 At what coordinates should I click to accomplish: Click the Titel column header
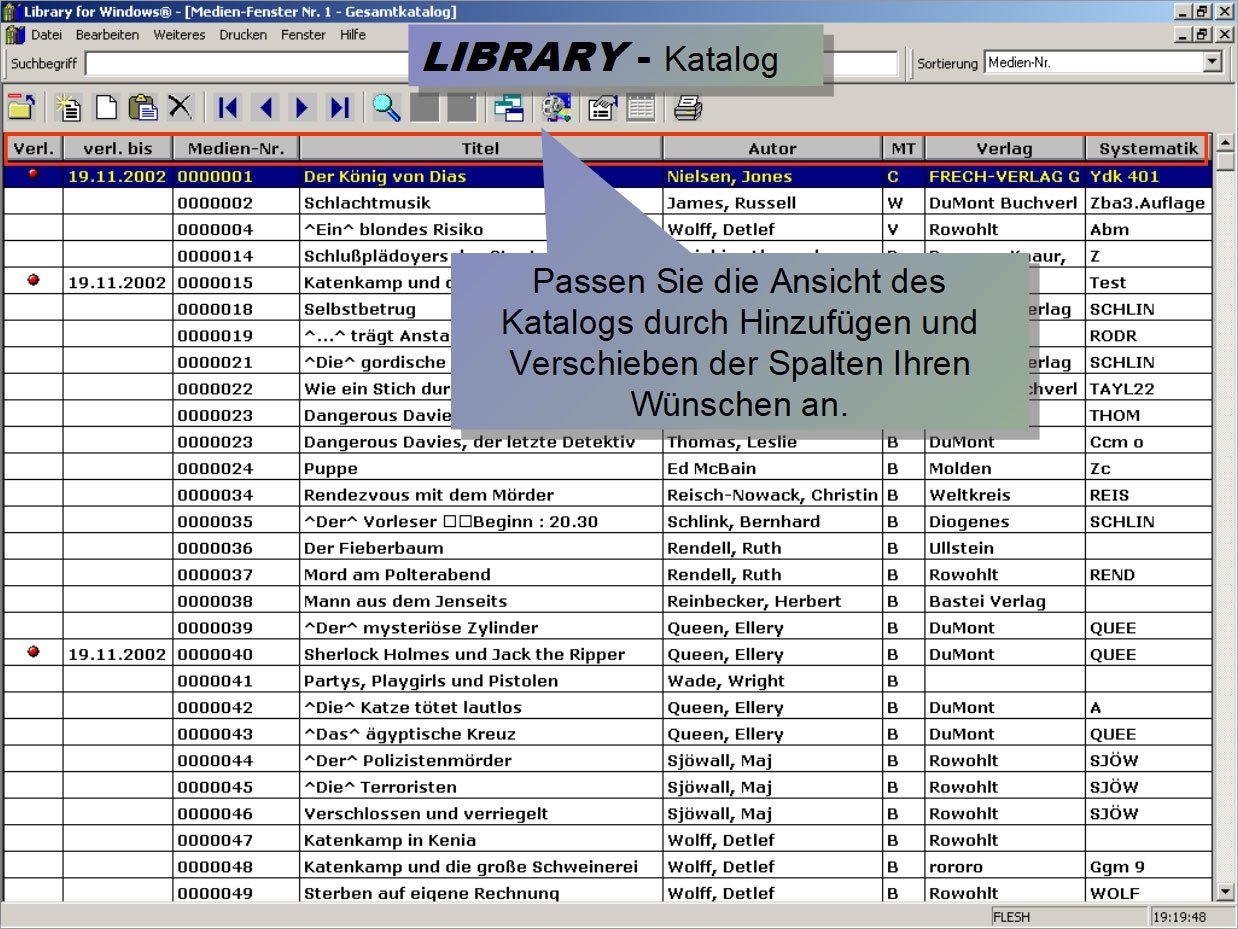481,149
